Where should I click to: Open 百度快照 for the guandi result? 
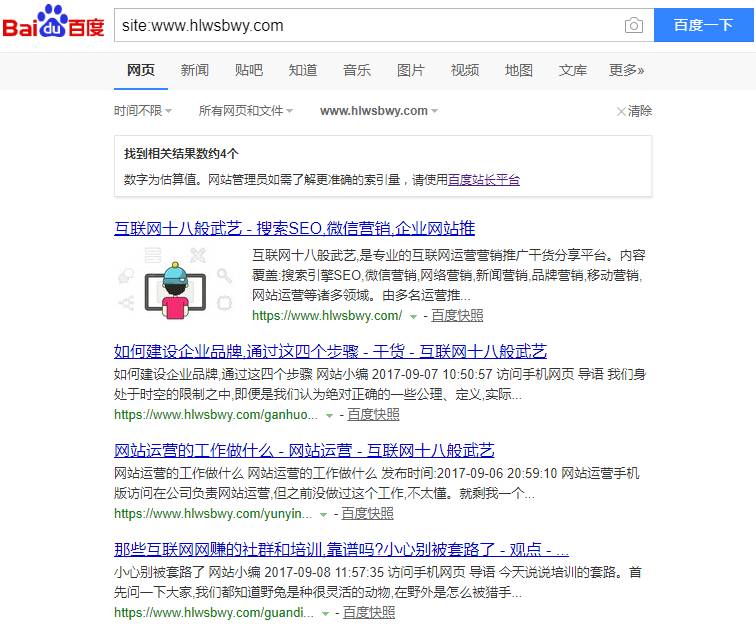[369, 612]
